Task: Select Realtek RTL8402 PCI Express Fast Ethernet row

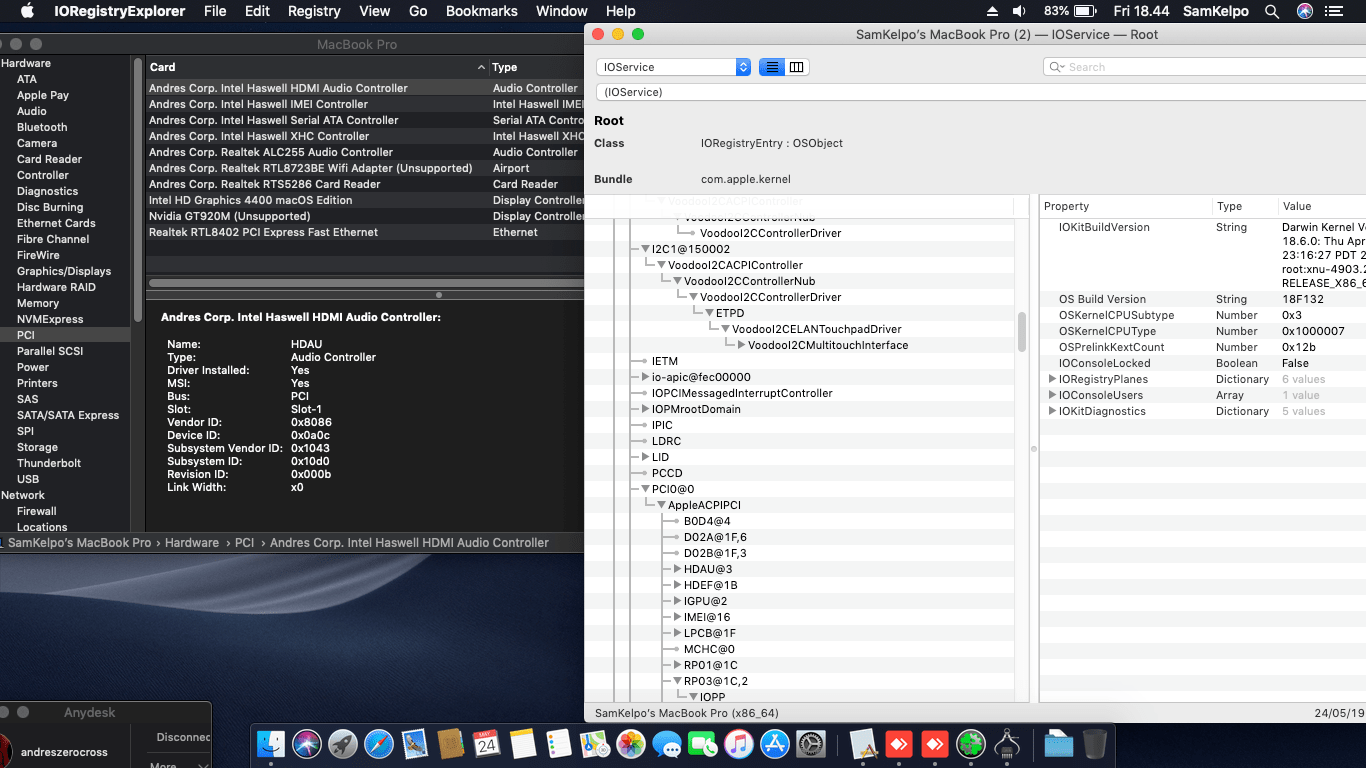Action: [365, 232]
